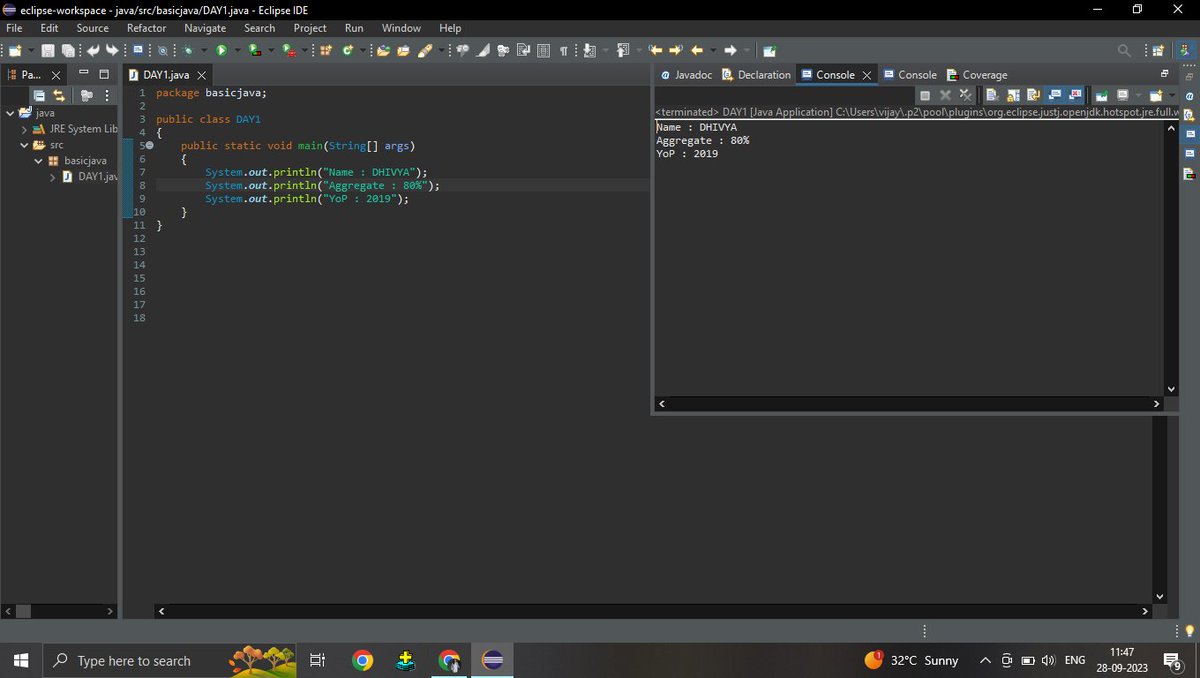Remove all terminated launches in Console

(965, 95)
